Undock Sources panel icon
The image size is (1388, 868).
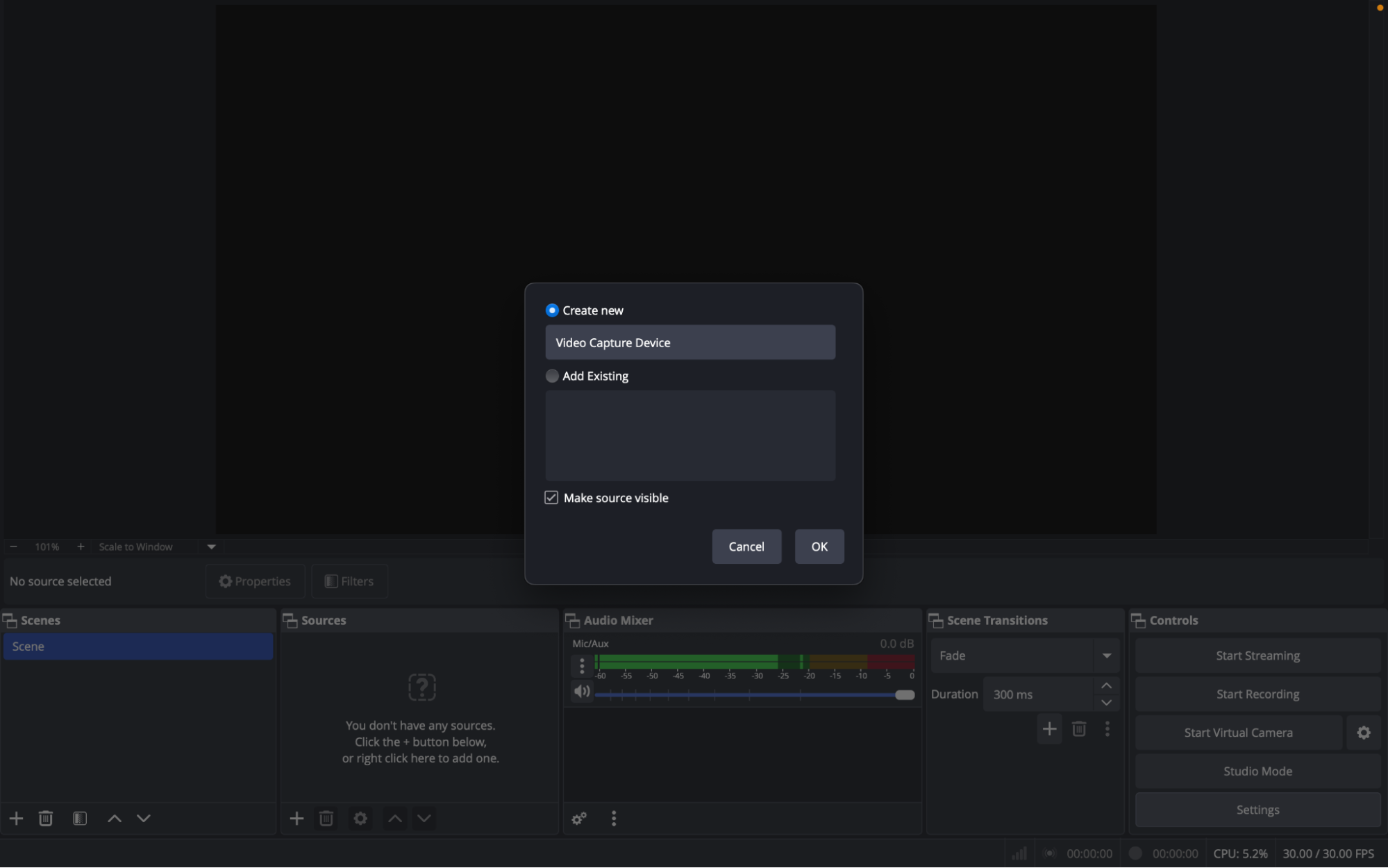tap(290, 621)
